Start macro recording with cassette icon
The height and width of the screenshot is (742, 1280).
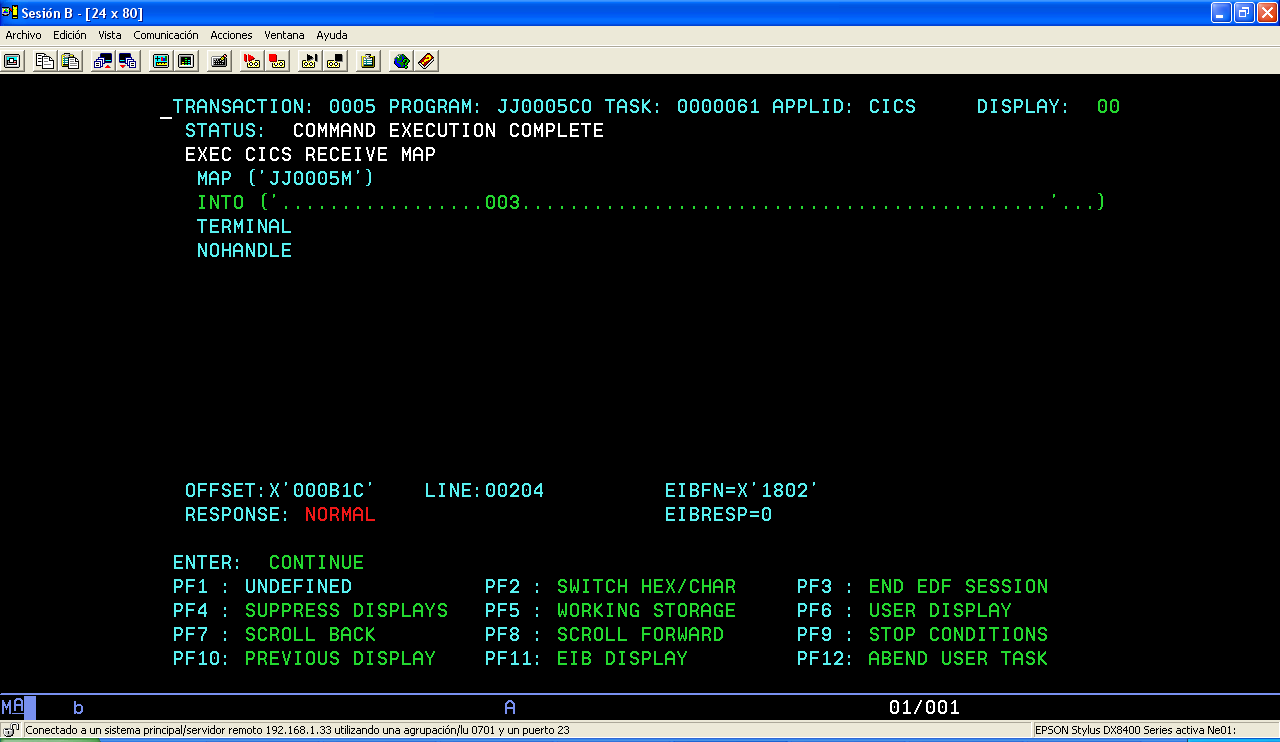click(250, 61)
